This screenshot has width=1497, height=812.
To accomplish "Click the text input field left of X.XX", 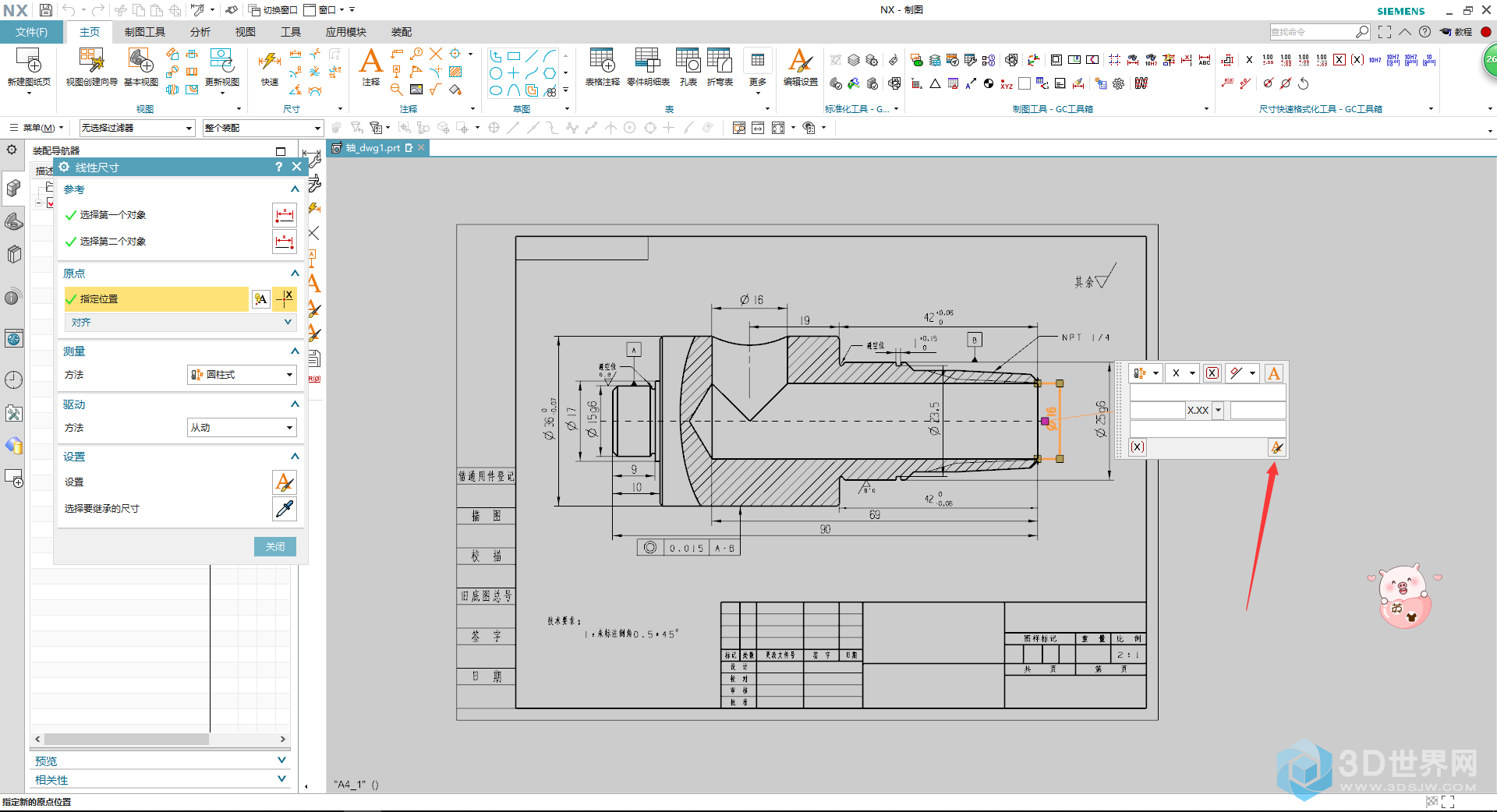I will (1157, 410).
